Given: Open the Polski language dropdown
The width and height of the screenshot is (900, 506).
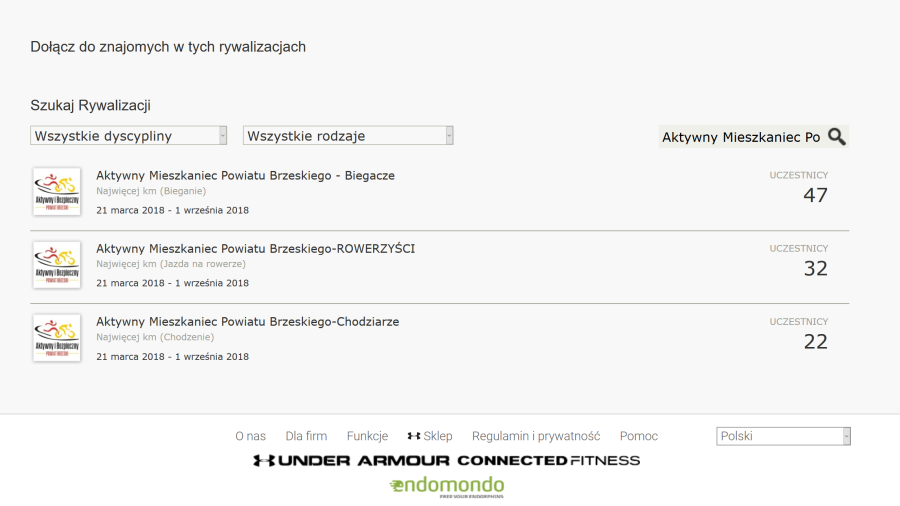Looking at the screenshot, I should point(783,436).
